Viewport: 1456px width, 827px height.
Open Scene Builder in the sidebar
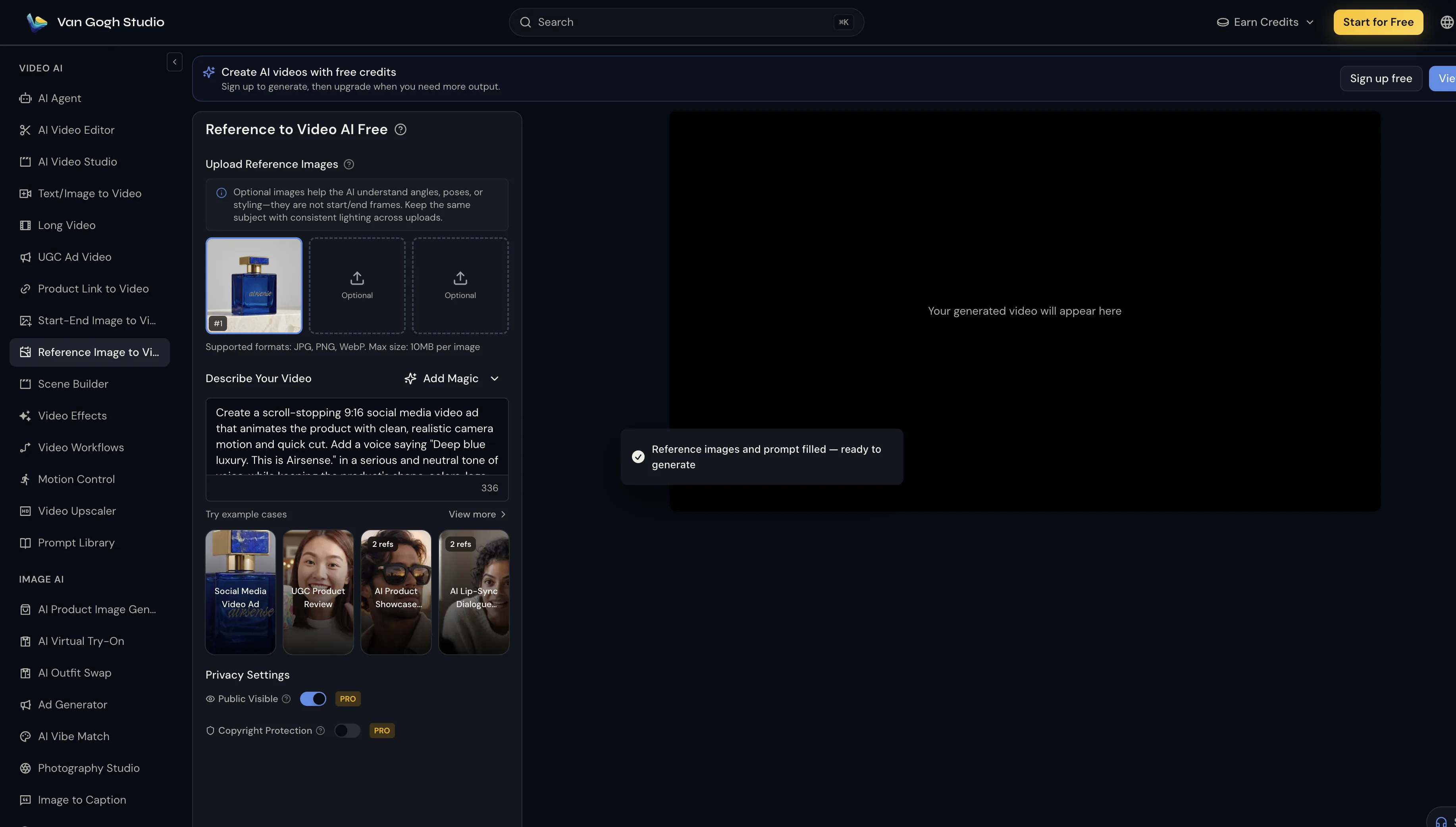coord(90,385)
